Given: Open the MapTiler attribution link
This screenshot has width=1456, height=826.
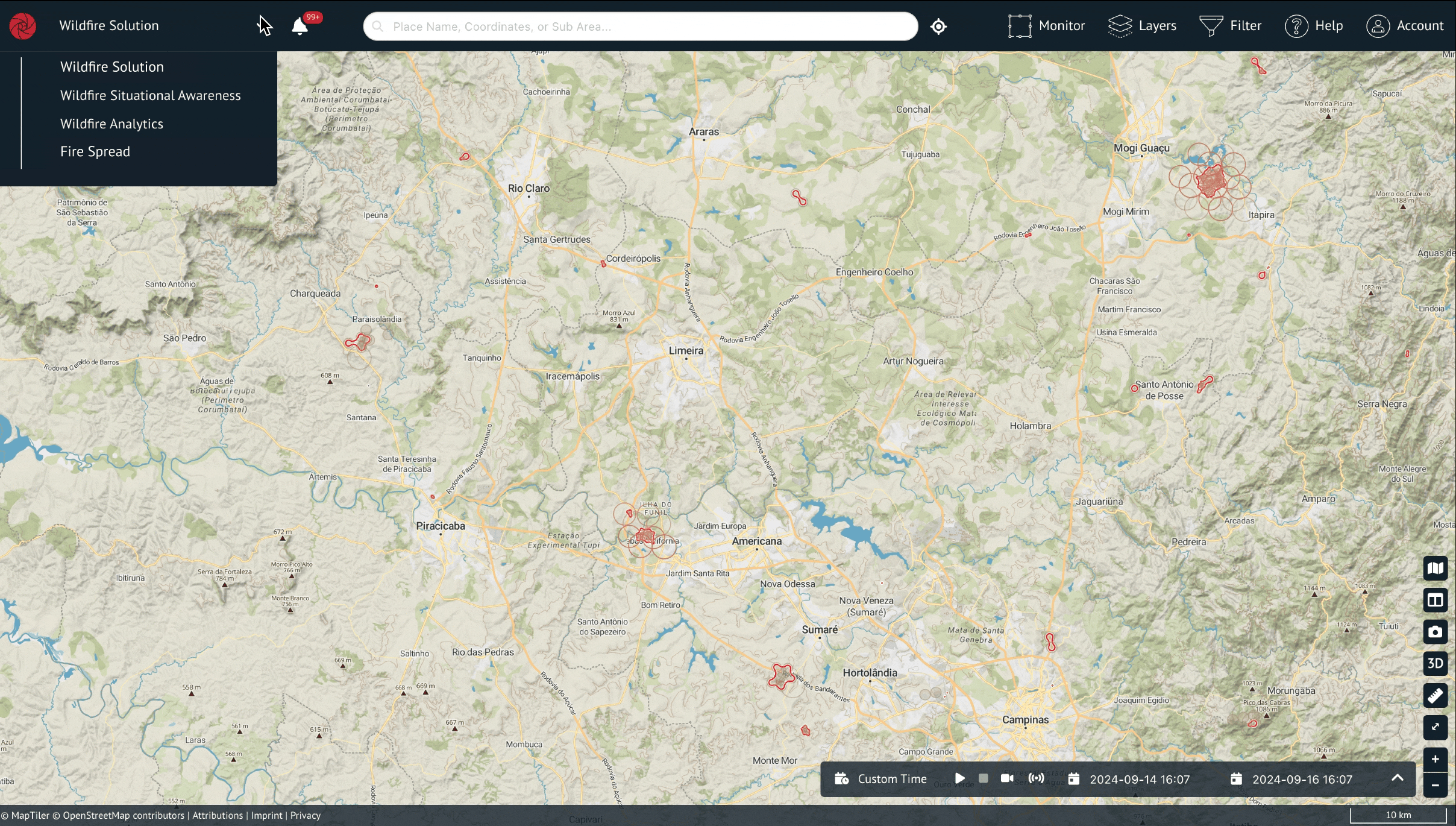Looking at the screenshot, I should (25, 816).
